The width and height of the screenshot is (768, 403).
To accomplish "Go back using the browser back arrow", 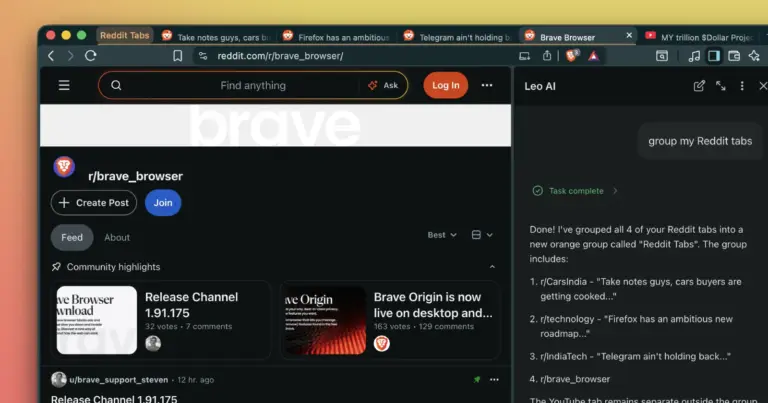I will pyautogui.click(x=51, y=56).
